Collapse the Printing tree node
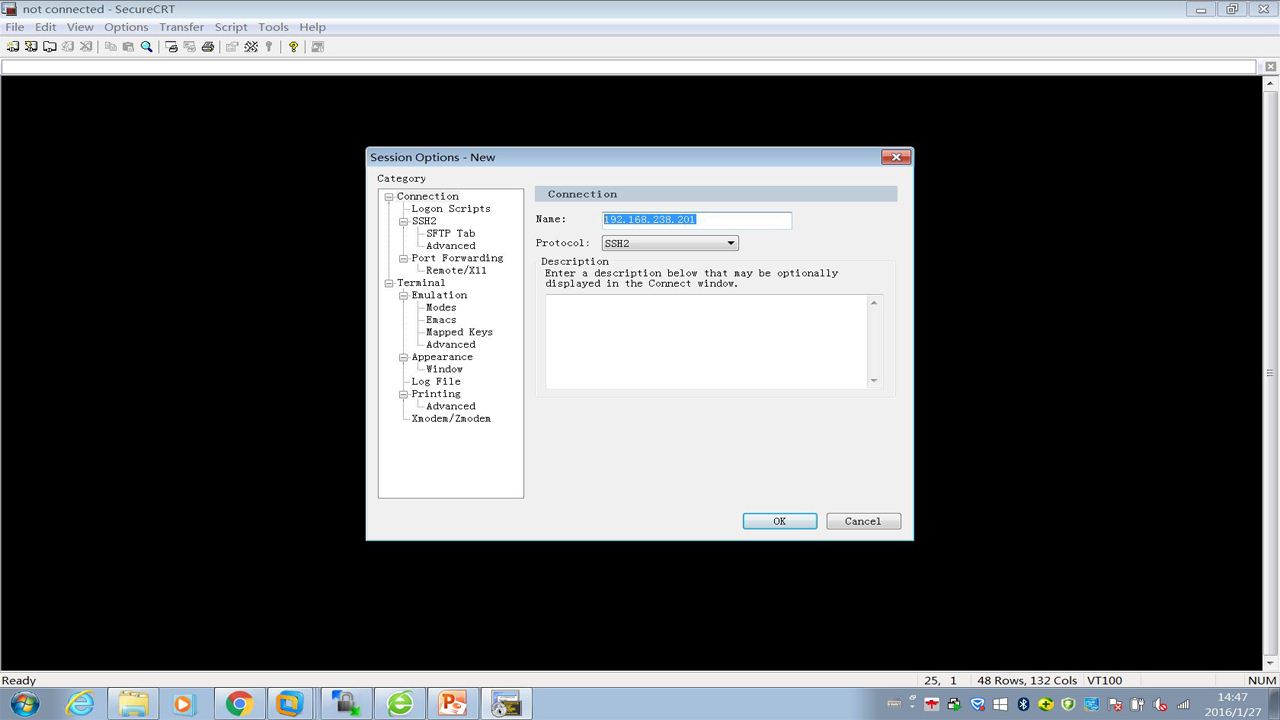This screenshot has width=1280, height=720. [404, 394]
